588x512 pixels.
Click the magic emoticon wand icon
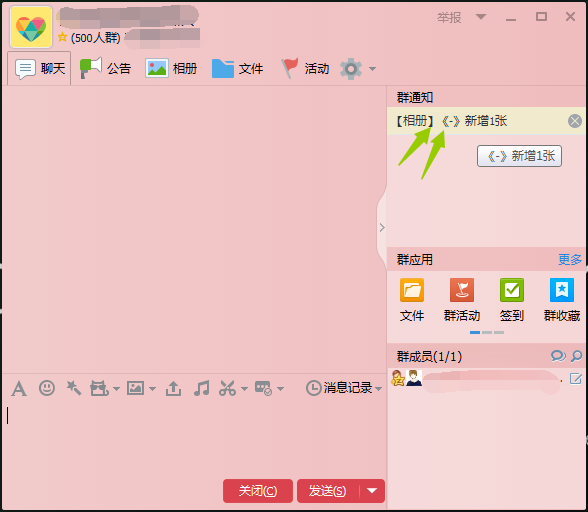tap(74, 388)
